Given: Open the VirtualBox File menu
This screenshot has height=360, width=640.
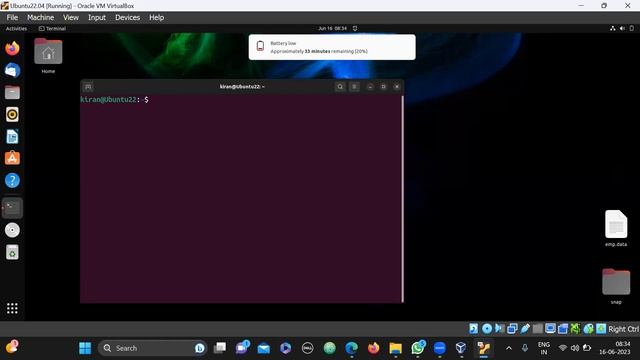Looking at the screenshot, I should tap(12, 18).
